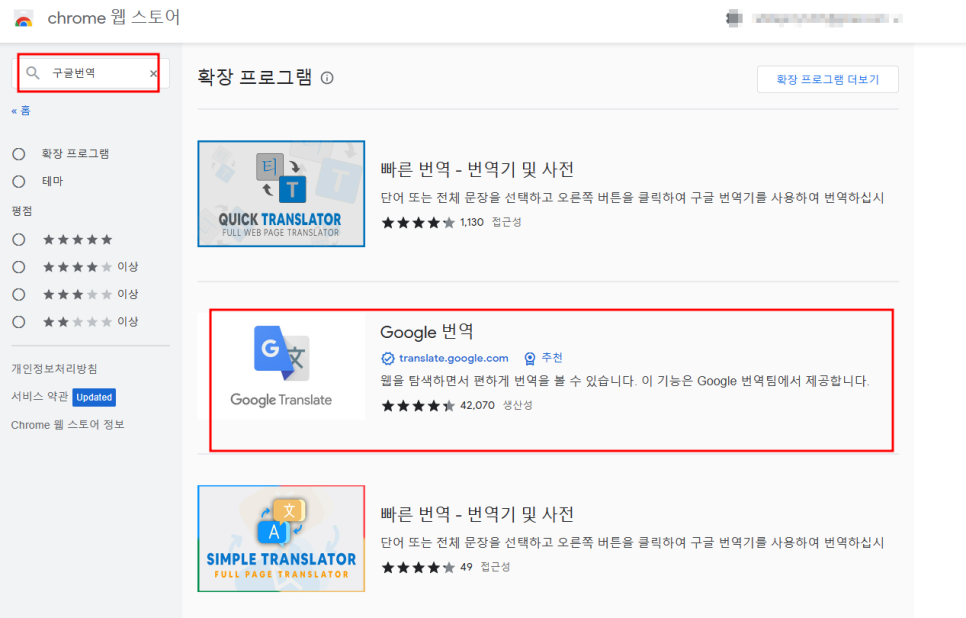Open the Google Translate extension thumbnail
Image resolution: width=966 pixels, height=618 pixels.
(x=281, y=367)
